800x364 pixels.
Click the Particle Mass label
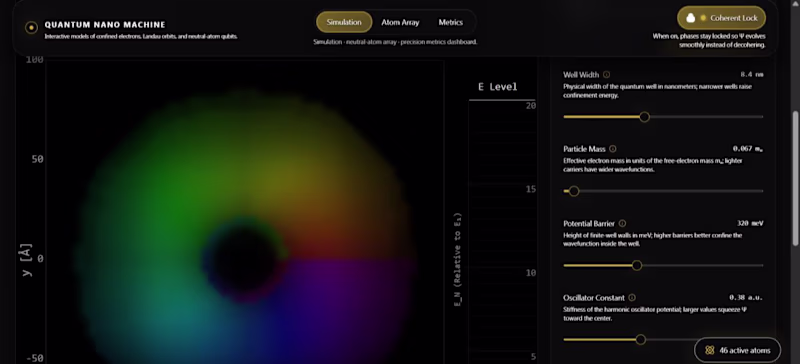coord(584,149)
